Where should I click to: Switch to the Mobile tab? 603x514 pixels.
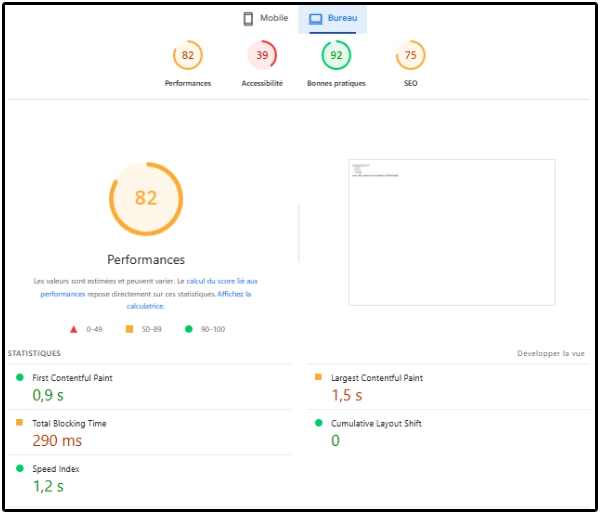266,18
